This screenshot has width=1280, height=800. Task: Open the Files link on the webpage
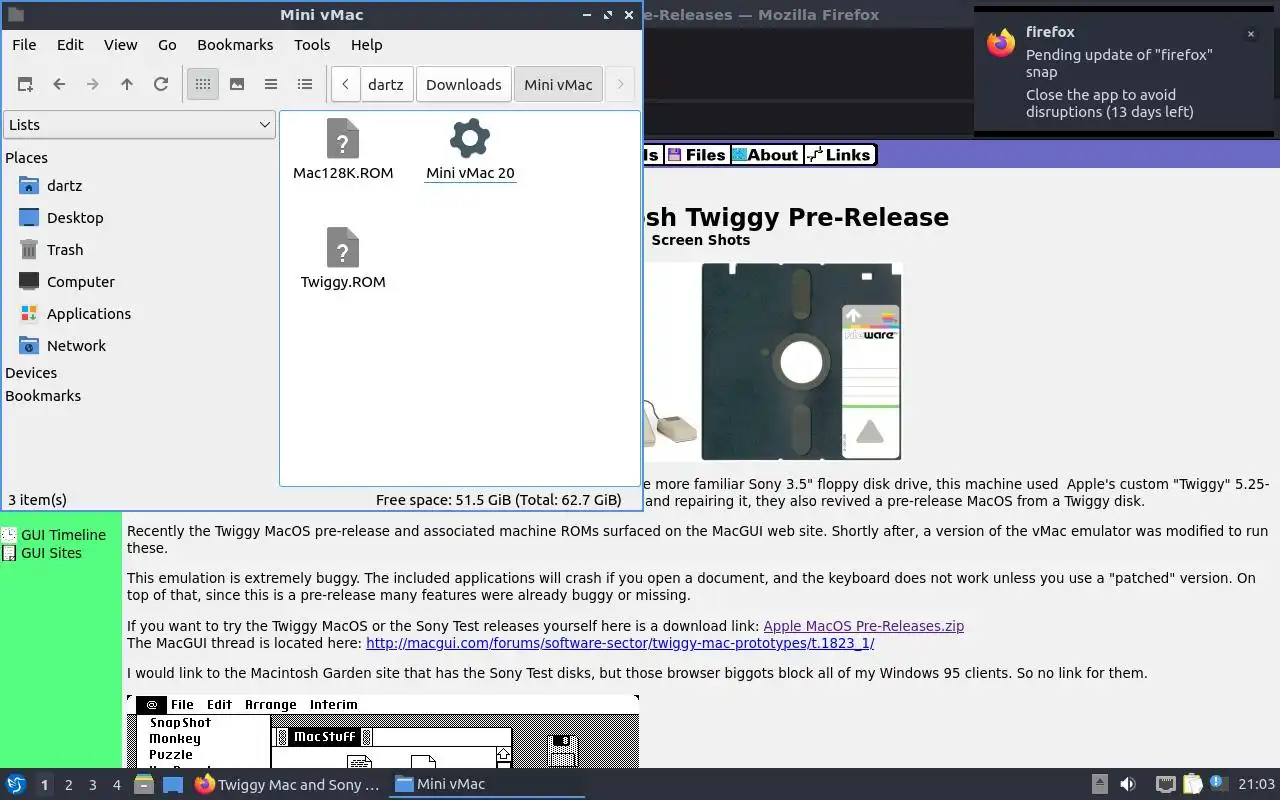point(697,155)
